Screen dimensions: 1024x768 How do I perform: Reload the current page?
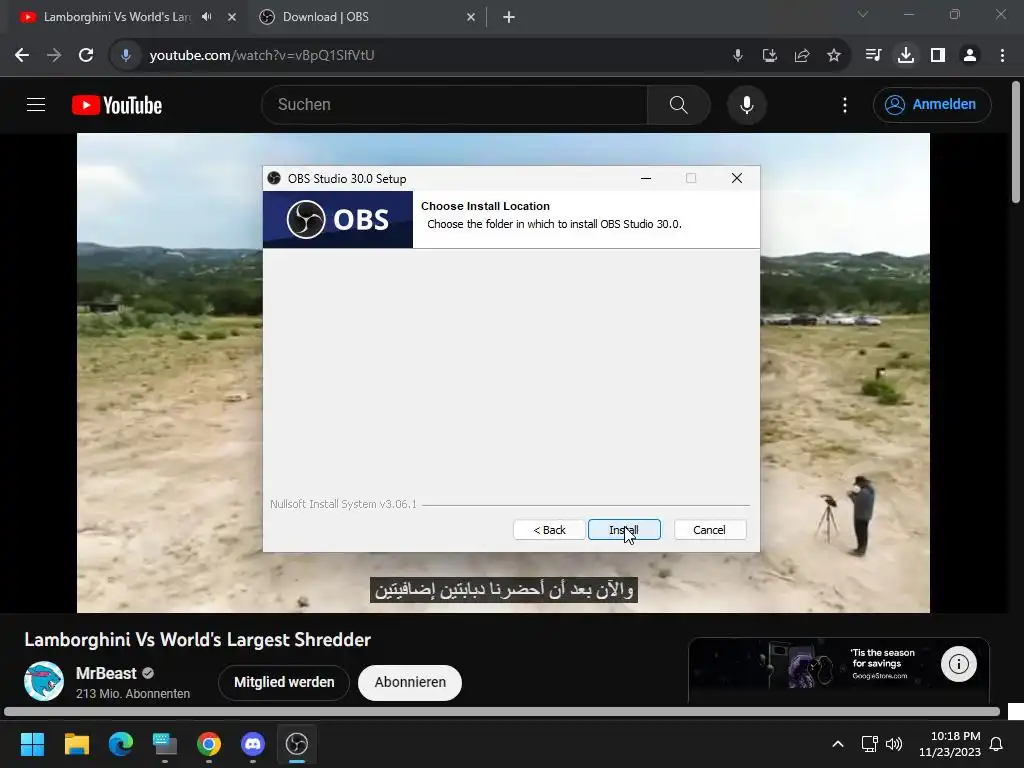86,56
